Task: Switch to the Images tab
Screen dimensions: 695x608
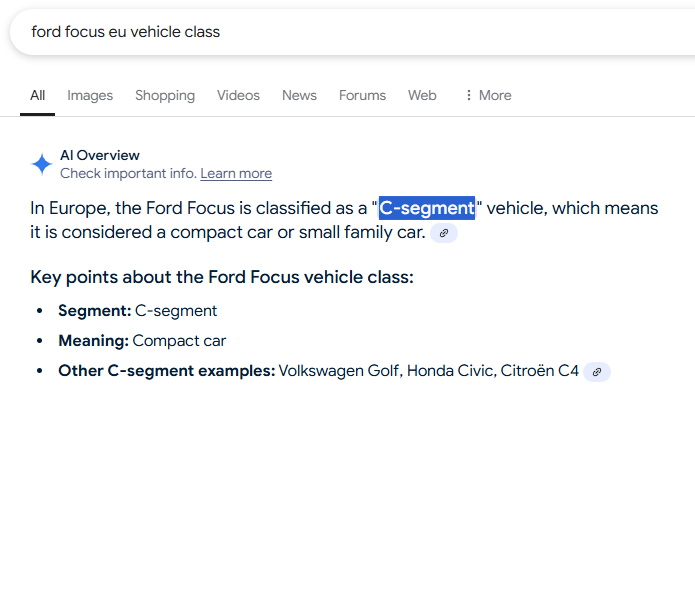Action: tap(90, 95)
